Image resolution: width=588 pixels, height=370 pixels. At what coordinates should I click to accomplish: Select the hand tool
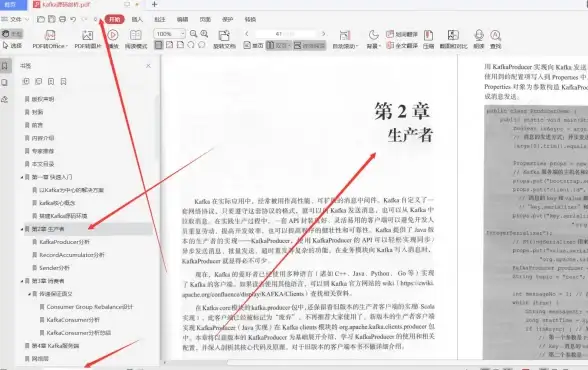coord(12,34)
